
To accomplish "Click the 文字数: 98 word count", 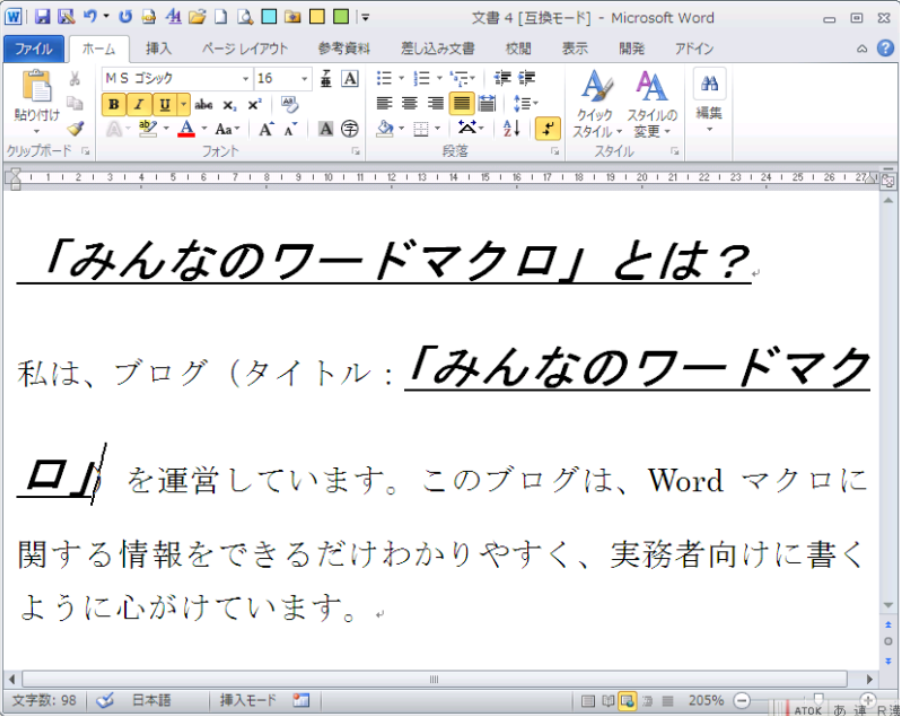I will [46, 700].
